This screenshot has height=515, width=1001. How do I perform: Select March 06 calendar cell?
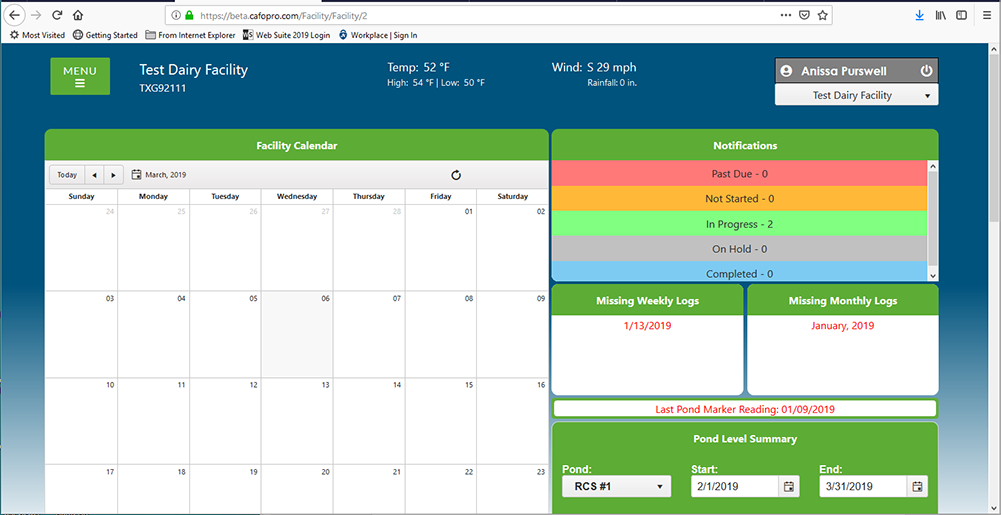(297, 334)
